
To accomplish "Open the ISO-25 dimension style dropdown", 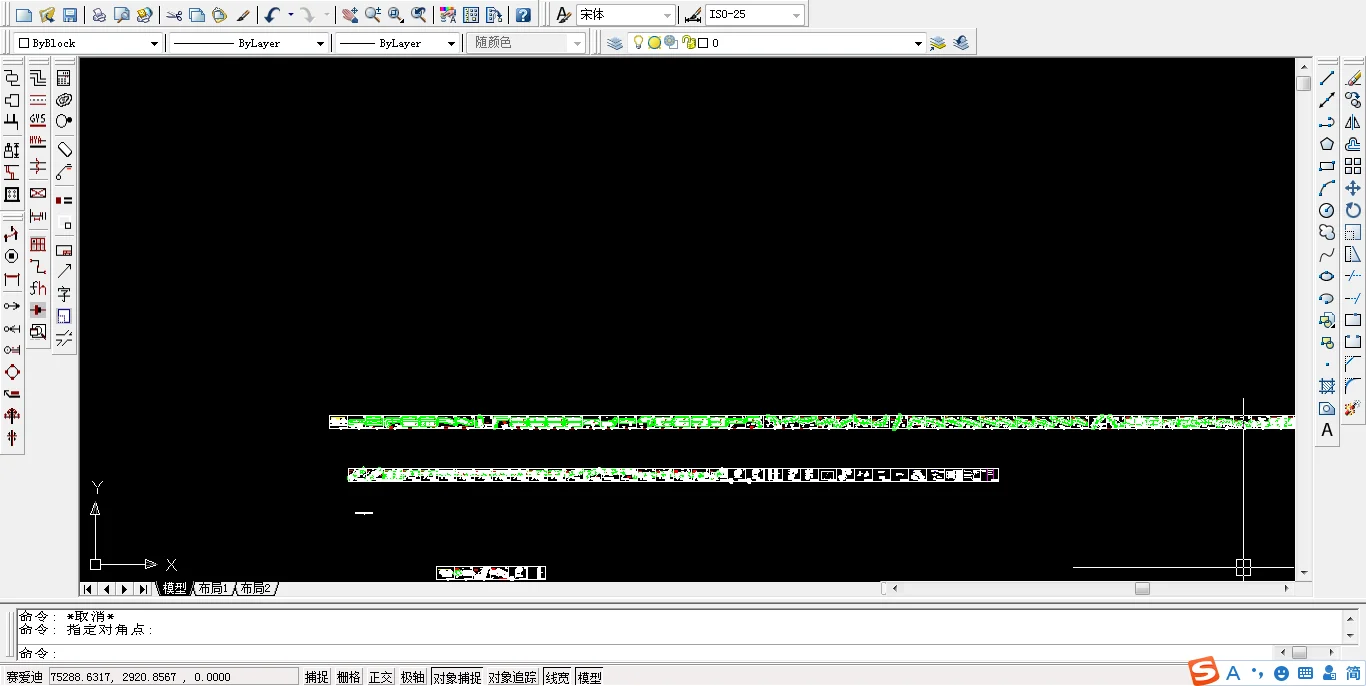I will 796,15.
